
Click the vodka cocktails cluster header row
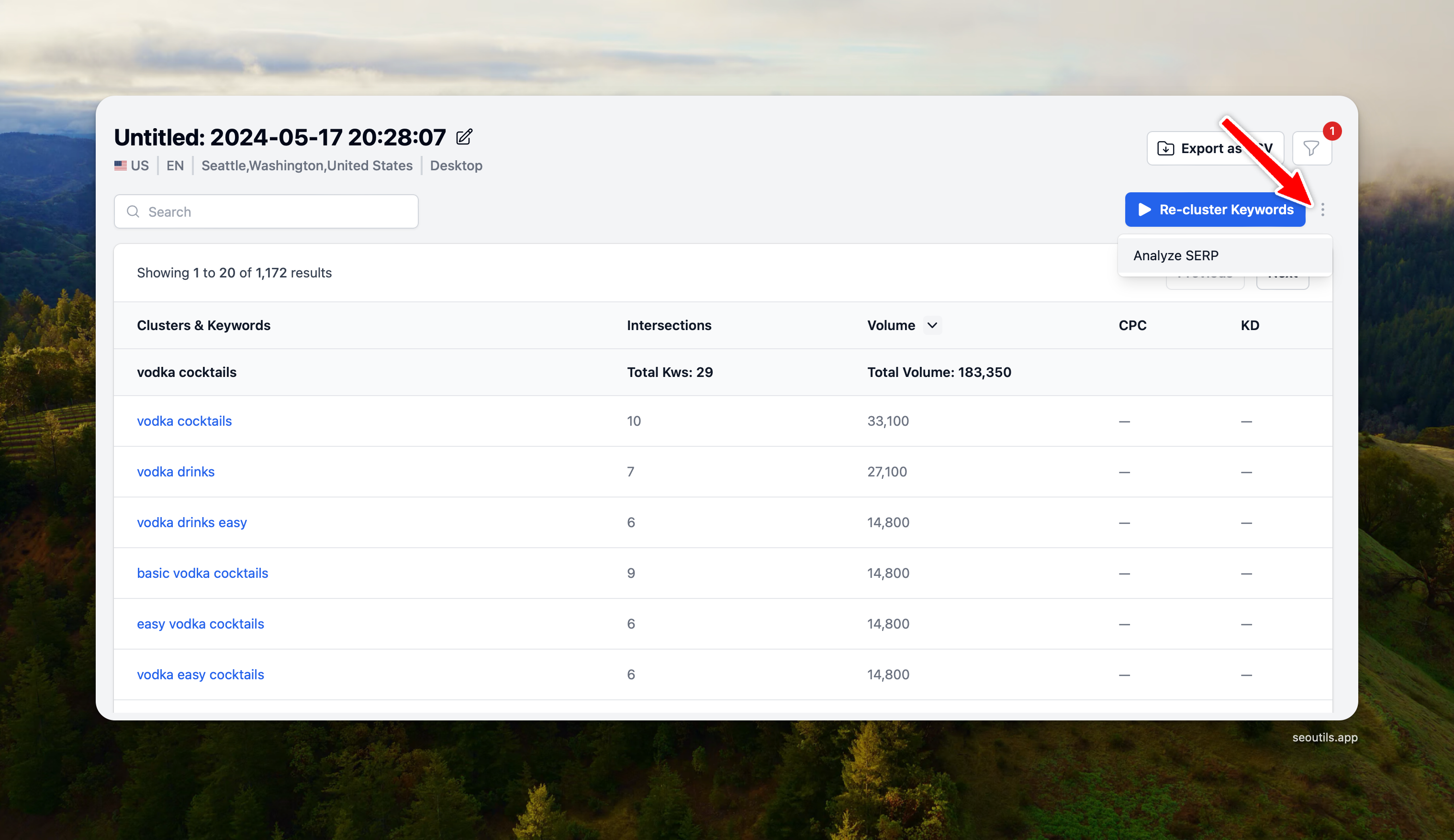[186, 373]
